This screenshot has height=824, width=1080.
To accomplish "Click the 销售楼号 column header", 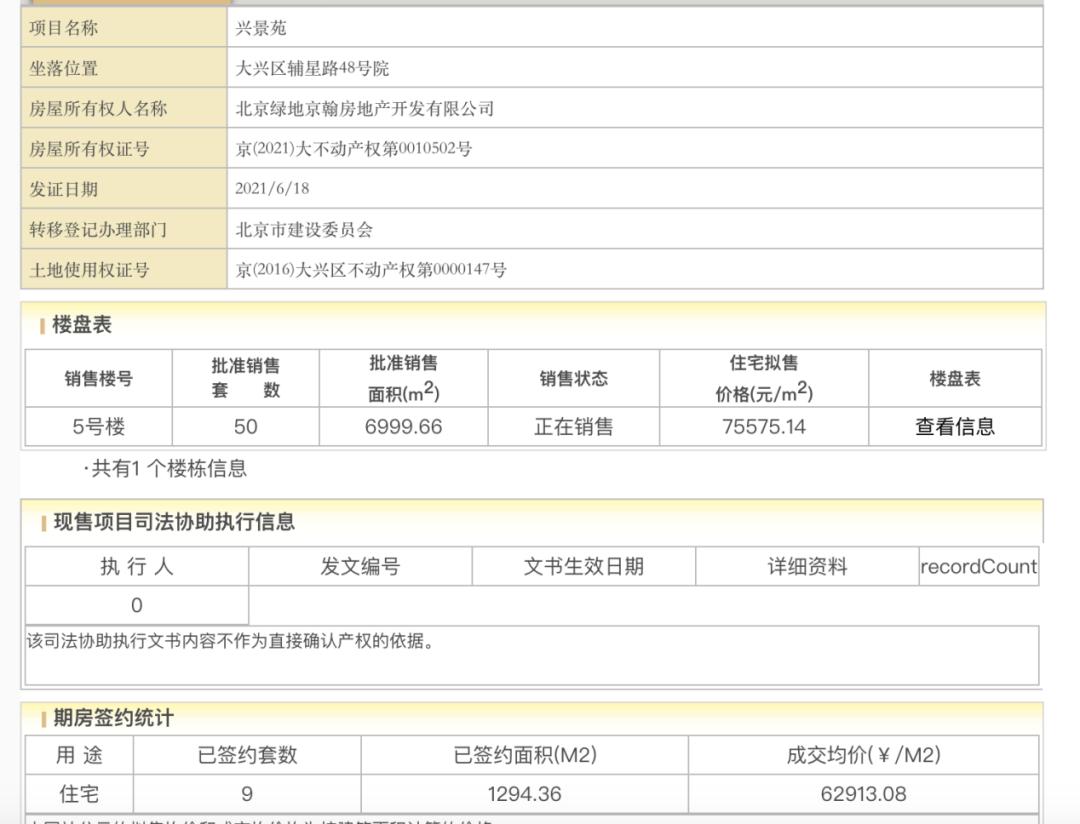I will [98, 378].
